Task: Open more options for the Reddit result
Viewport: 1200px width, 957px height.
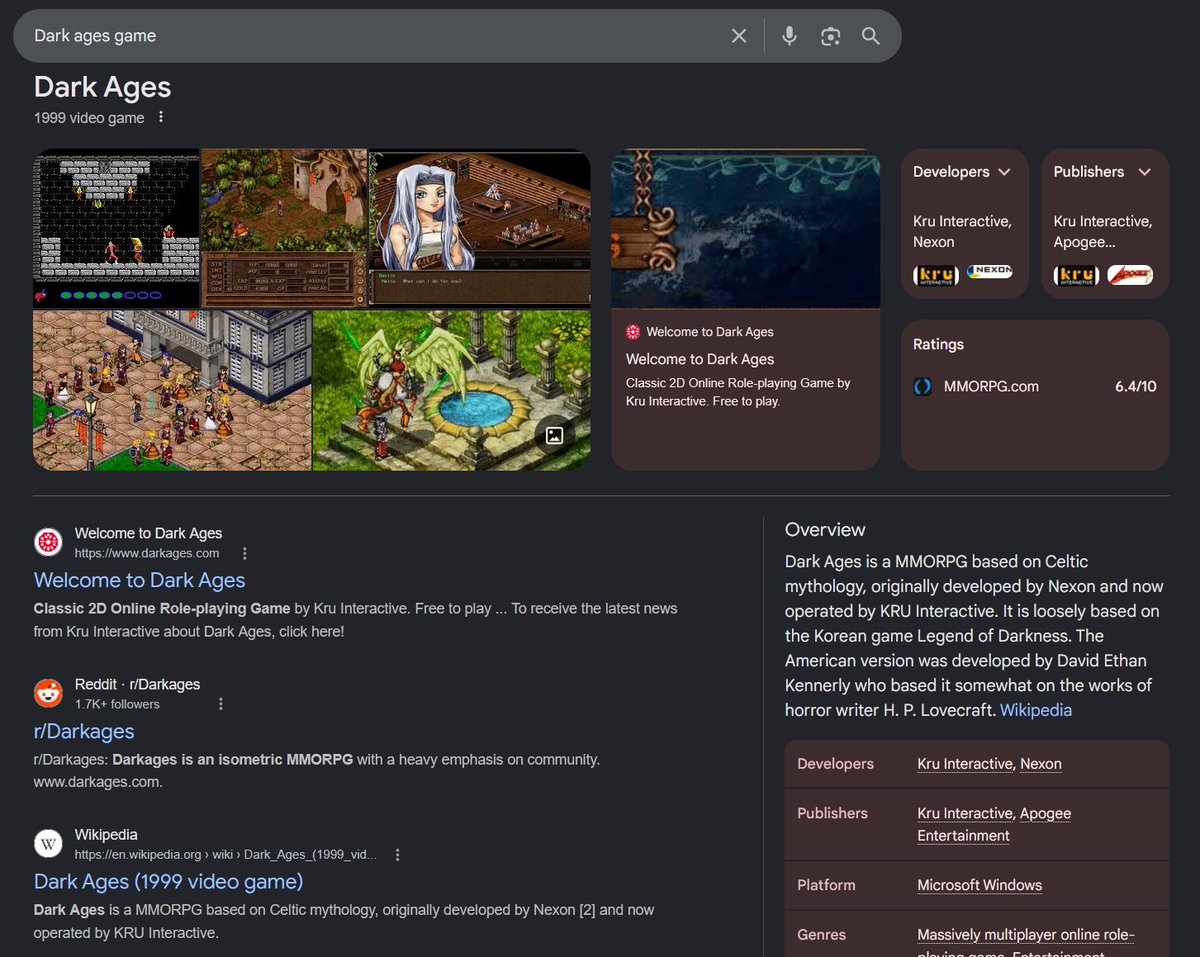Action: tap(221, 704)
